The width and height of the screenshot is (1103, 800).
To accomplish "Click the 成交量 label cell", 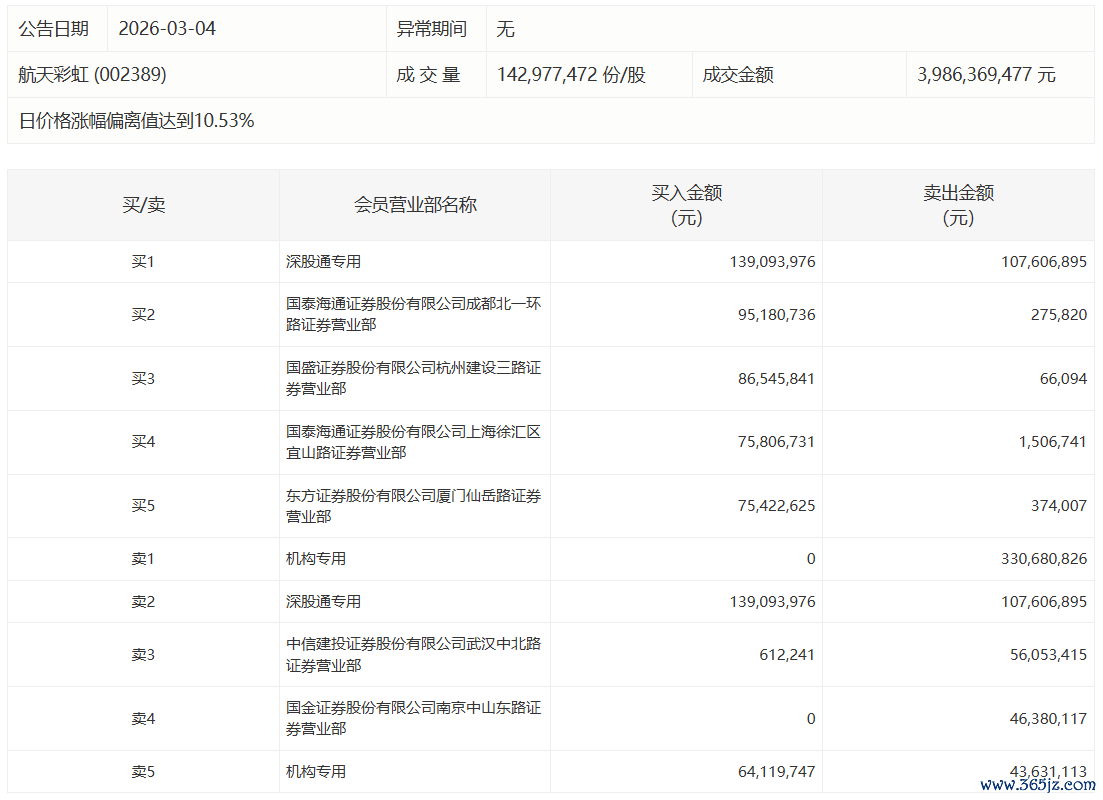I will (428, 75).
